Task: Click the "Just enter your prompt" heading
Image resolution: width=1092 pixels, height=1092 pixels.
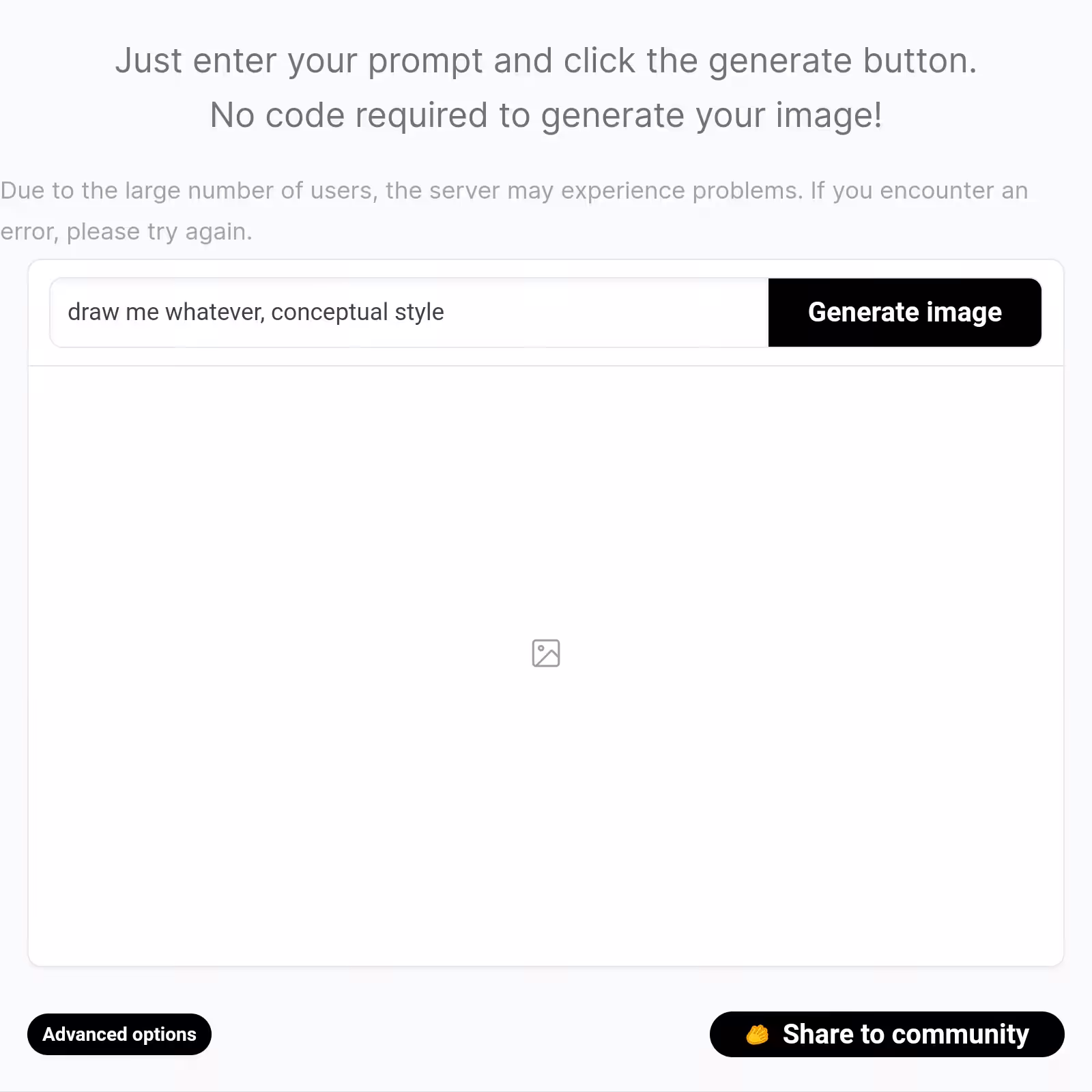Action: point(546,61)
